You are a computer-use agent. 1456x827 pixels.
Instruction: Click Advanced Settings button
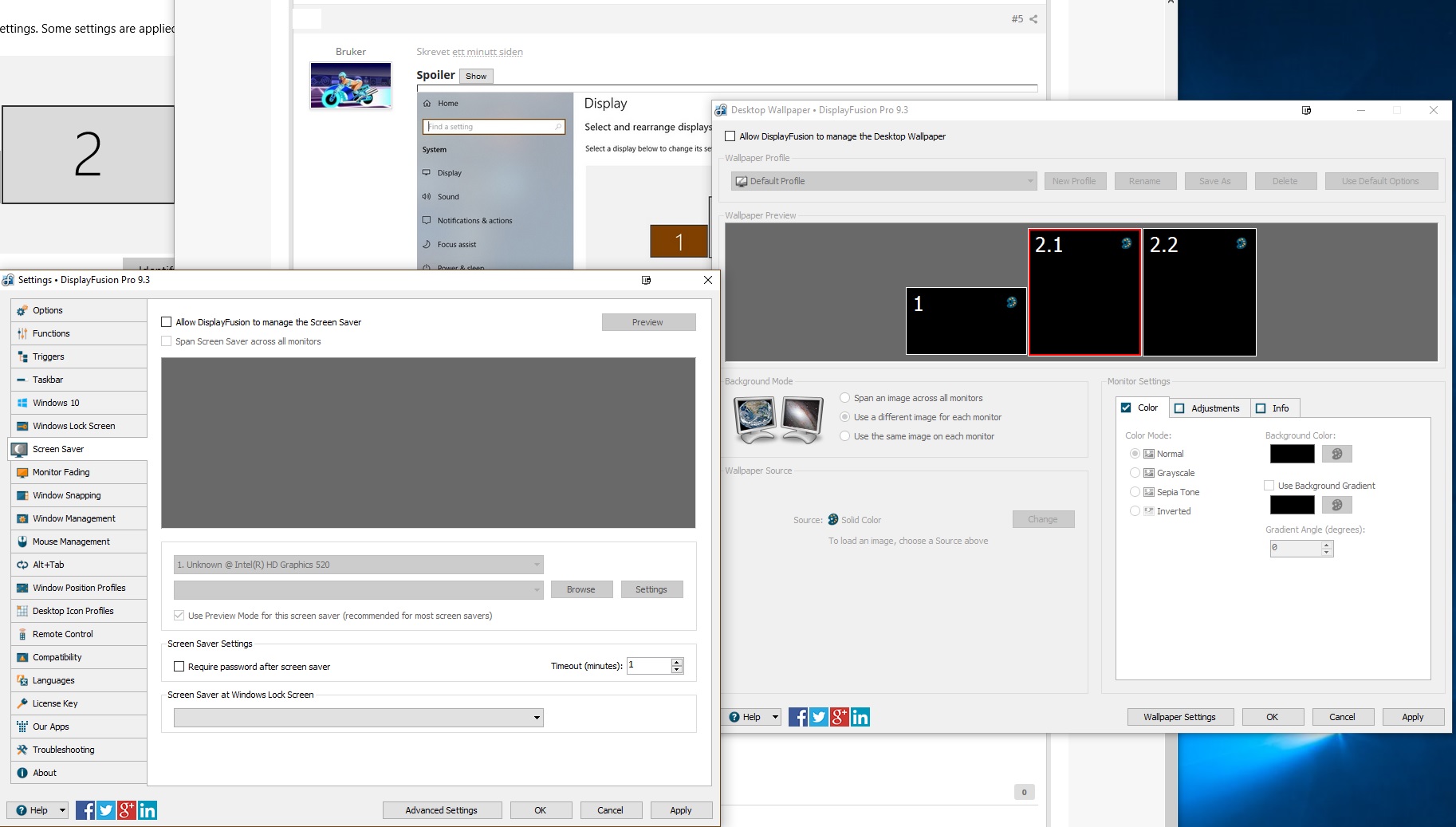tap(442, 810)
